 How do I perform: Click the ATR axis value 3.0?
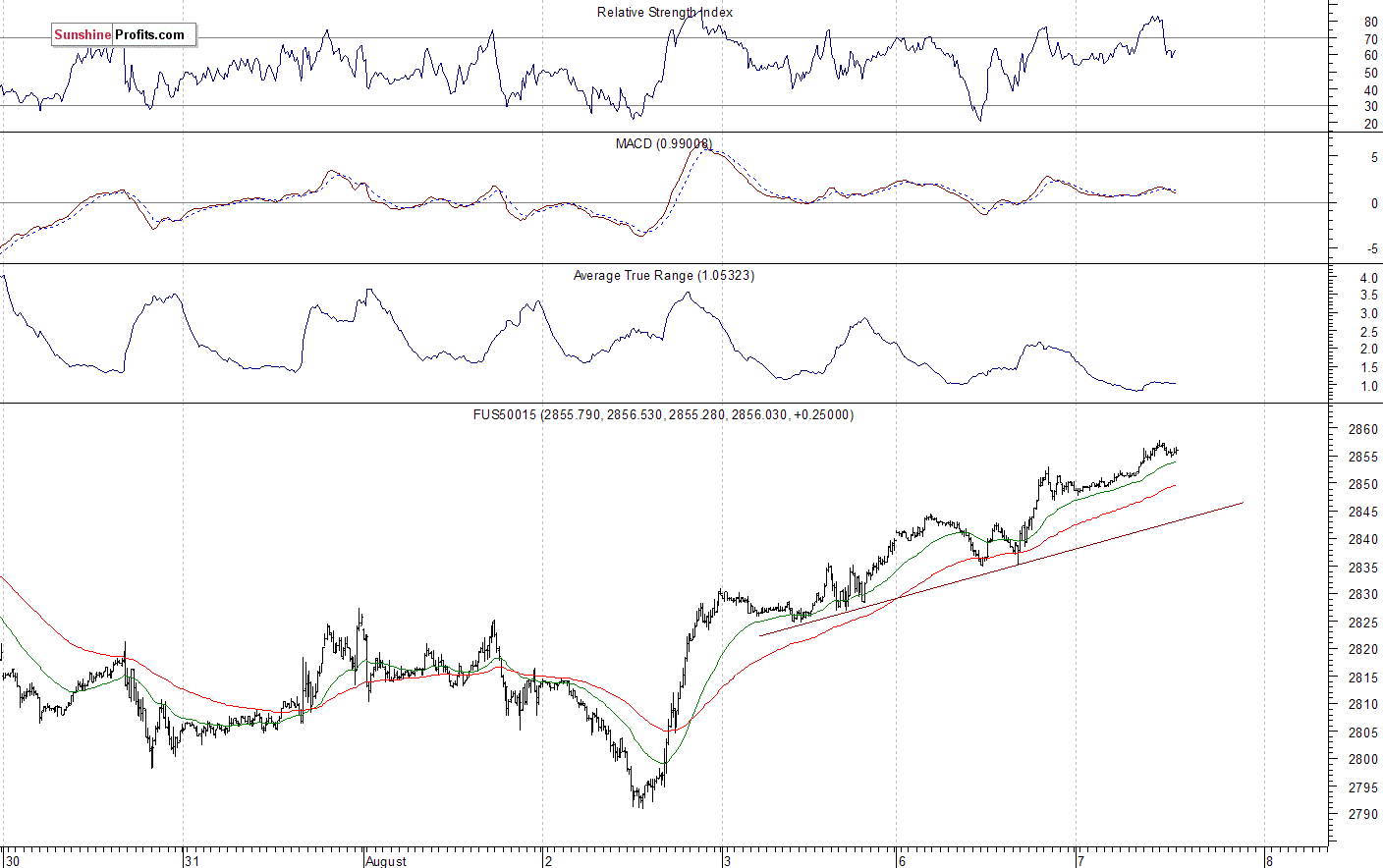[x=1368, y=313]
